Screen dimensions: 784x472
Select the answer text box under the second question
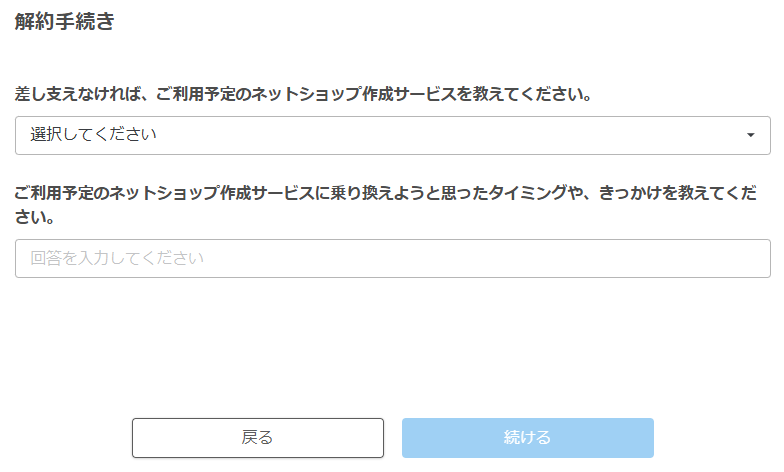click(x=392, y=258)
